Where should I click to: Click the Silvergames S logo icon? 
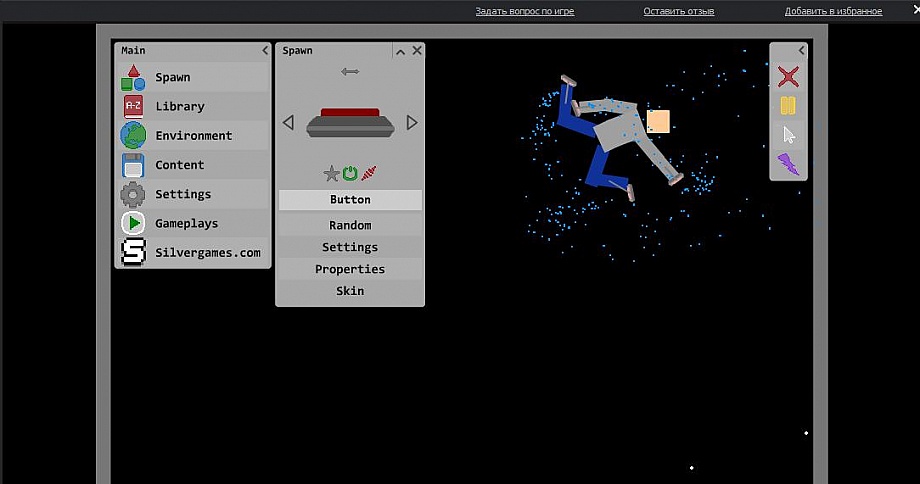point(133,252)
